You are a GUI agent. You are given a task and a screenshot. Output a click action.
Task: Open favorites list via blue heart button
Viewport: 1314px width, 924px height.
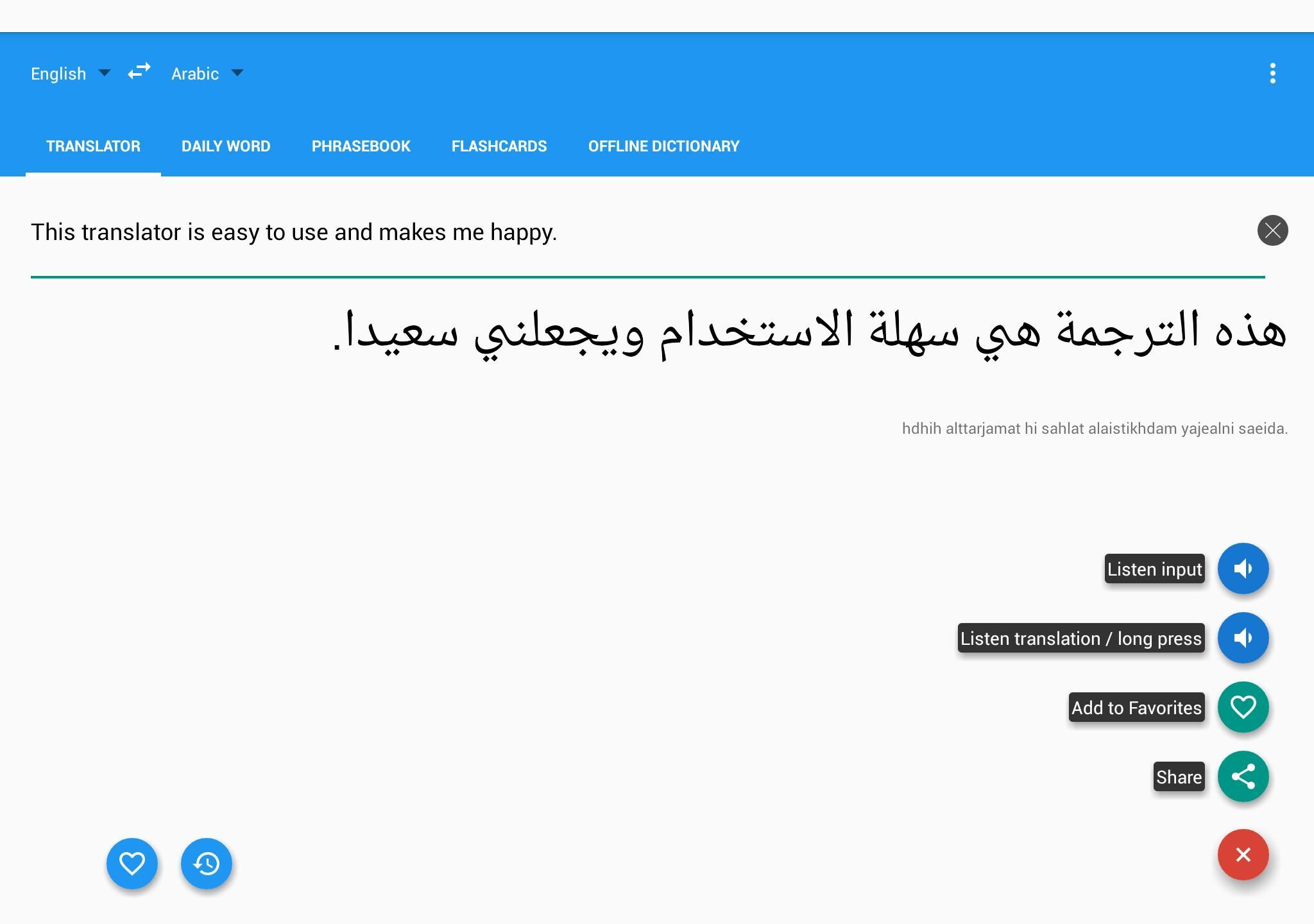(x=132, y=863)
